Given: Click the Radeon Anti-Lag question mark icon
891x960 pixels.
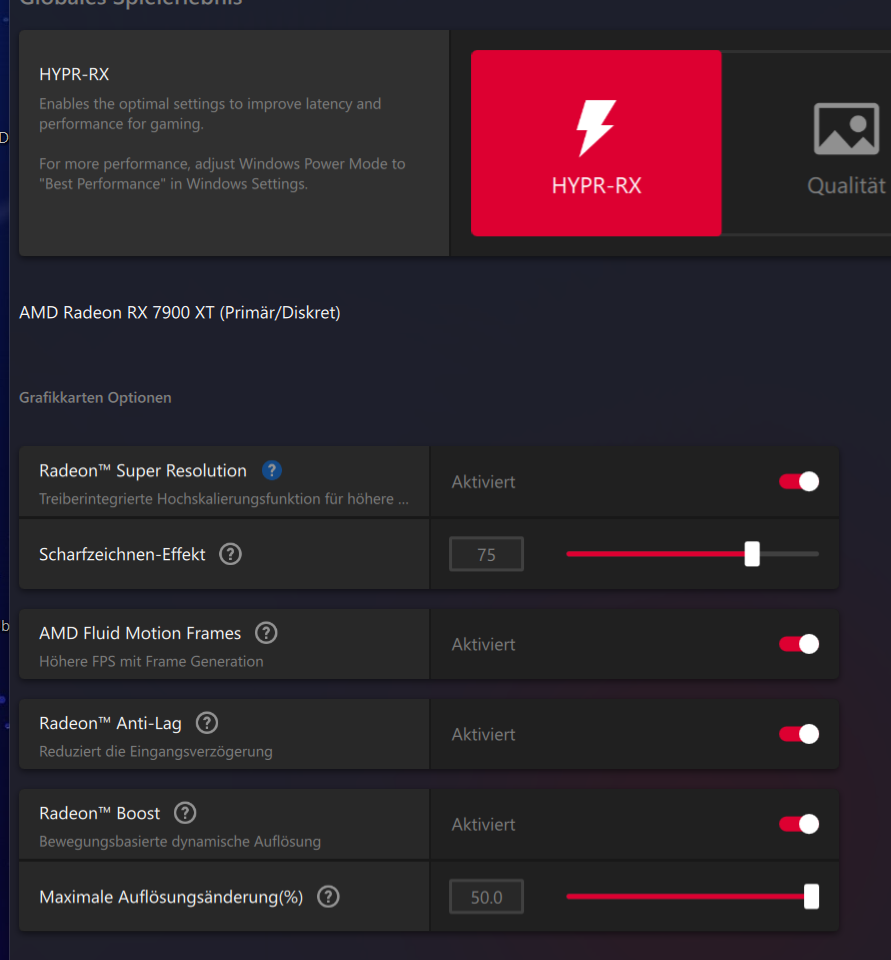Looking at the screenshot, I should pyautogui.click(x=206, y=723).
